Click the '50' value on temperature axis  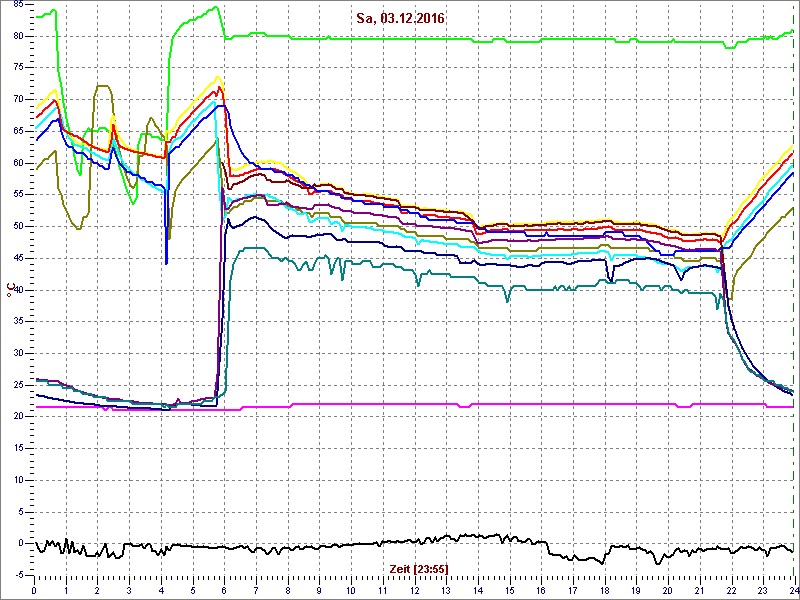17,227
